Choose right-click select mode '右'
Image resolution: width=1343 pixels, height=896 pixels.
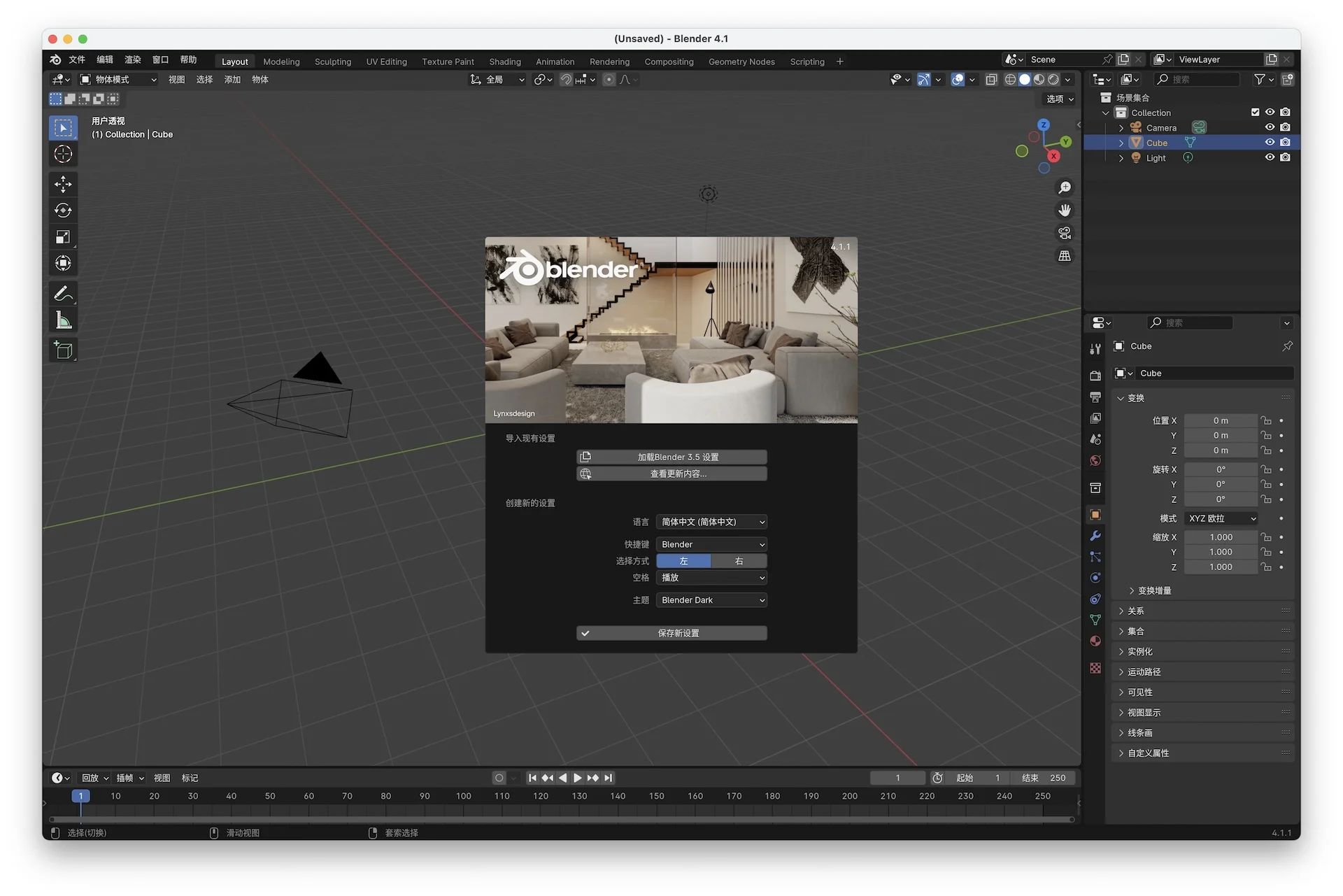pos(739,561)
